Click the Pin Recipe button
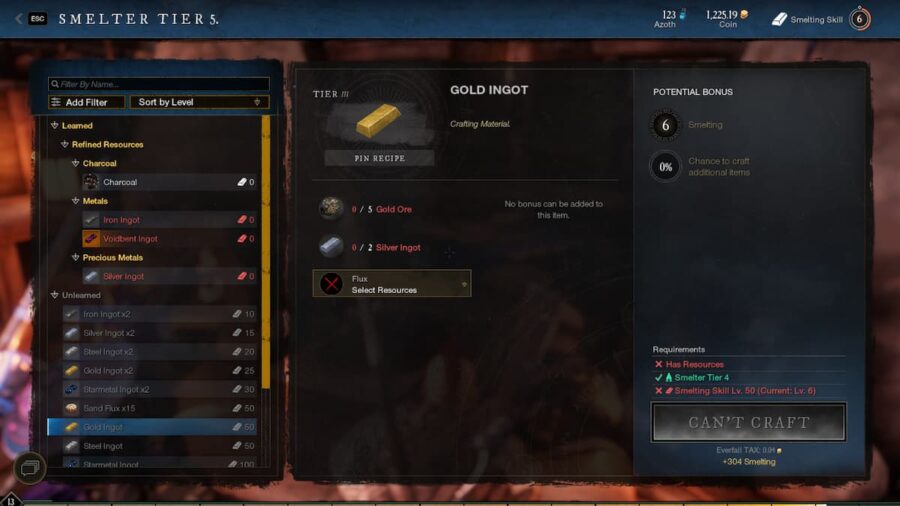Screen dimensions: 900x506 pyautogui.click(x=379, y=158)
